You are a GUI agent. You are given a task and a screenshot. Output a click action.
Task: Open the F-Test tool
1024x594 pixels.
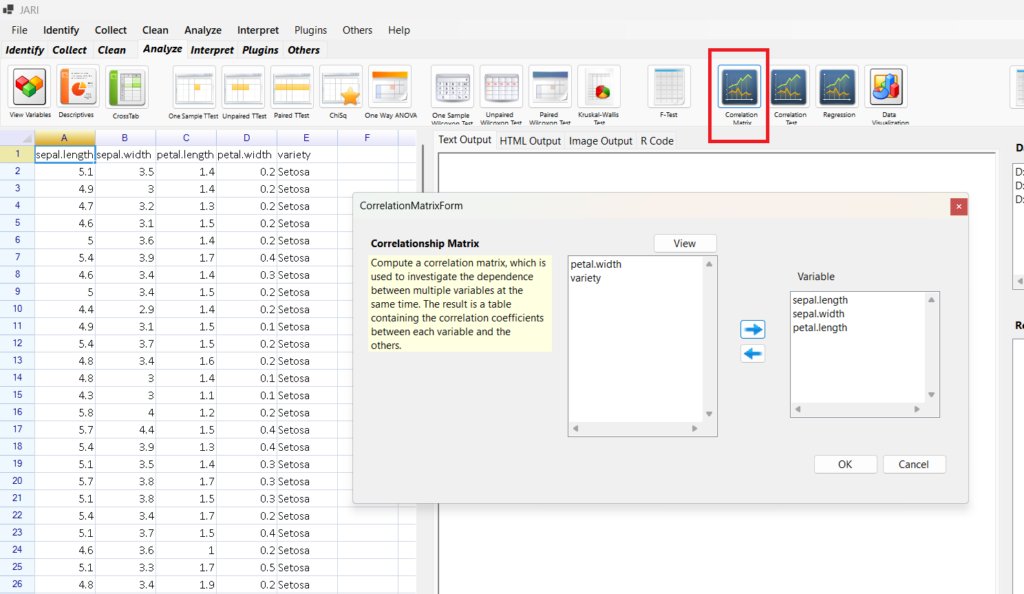tap(668, 88)
